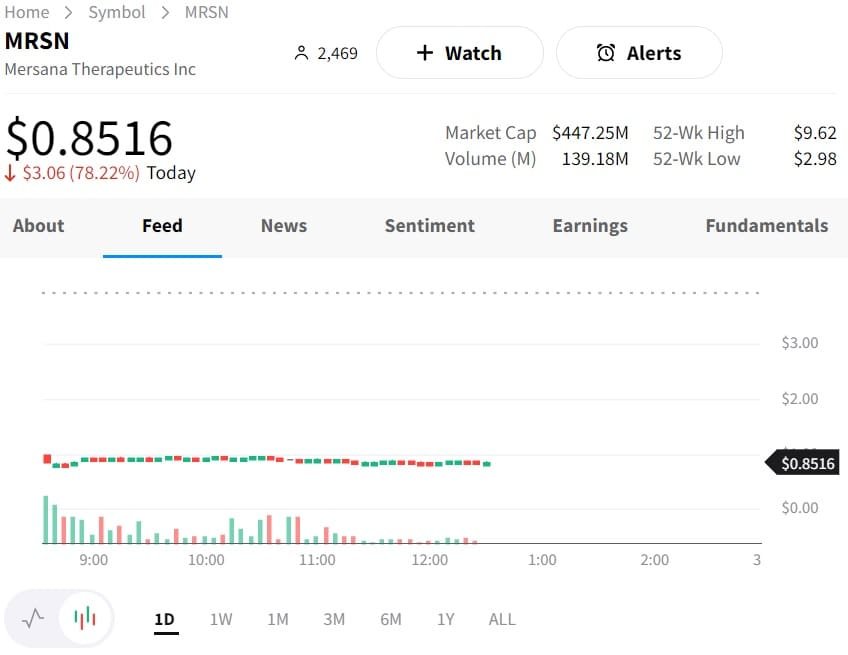Select the 6M time range

click(390, 620)
